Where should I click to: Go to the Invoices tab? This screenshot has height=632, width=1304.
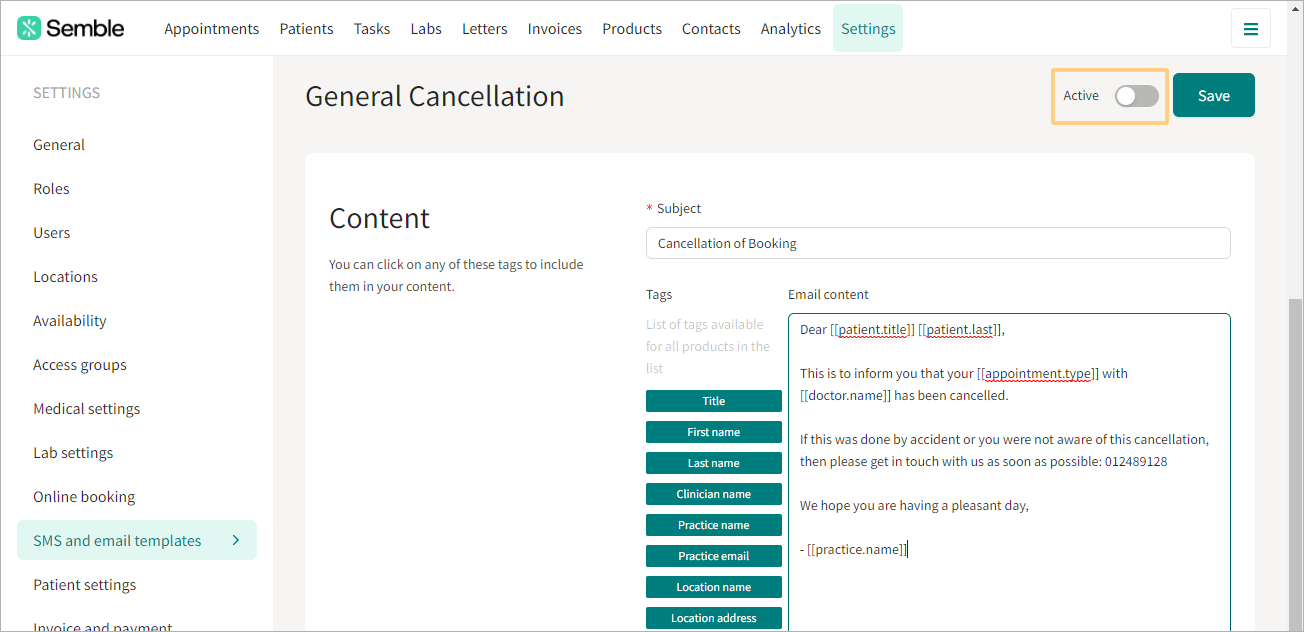[x=555, y=28]
